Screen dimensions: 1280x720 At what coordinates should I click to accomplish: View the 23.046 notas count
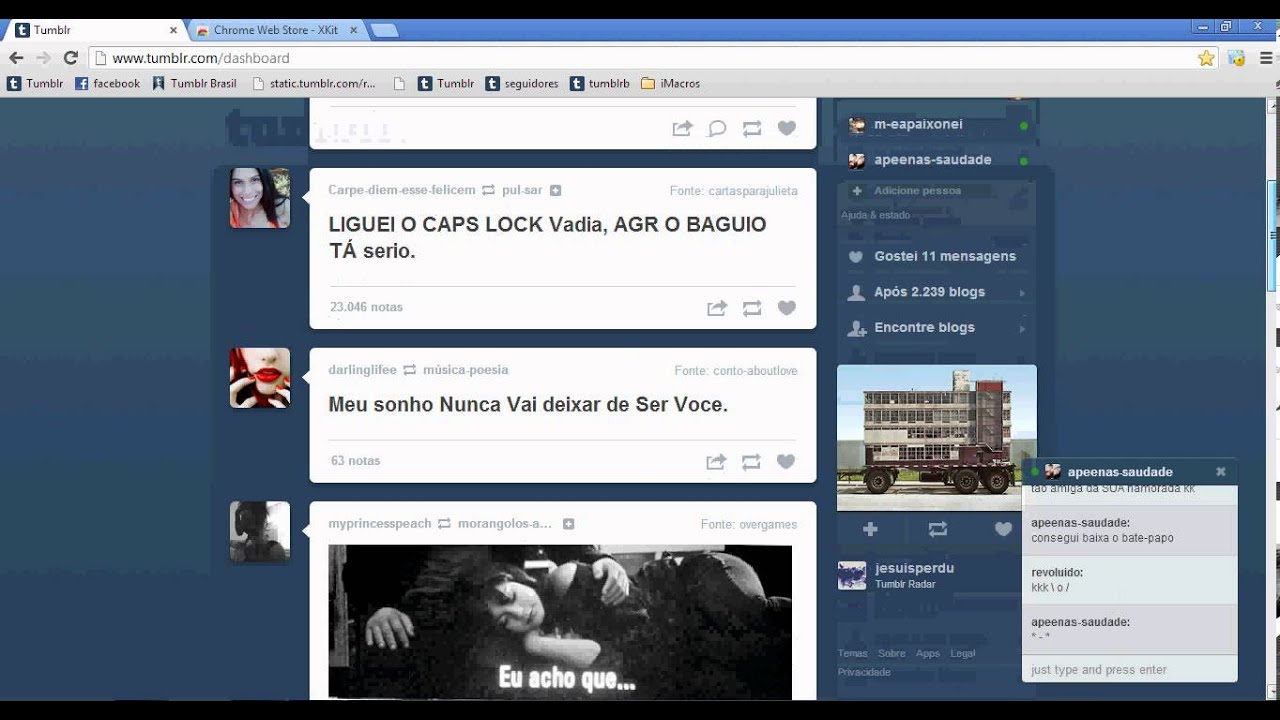tap(366, 307)
